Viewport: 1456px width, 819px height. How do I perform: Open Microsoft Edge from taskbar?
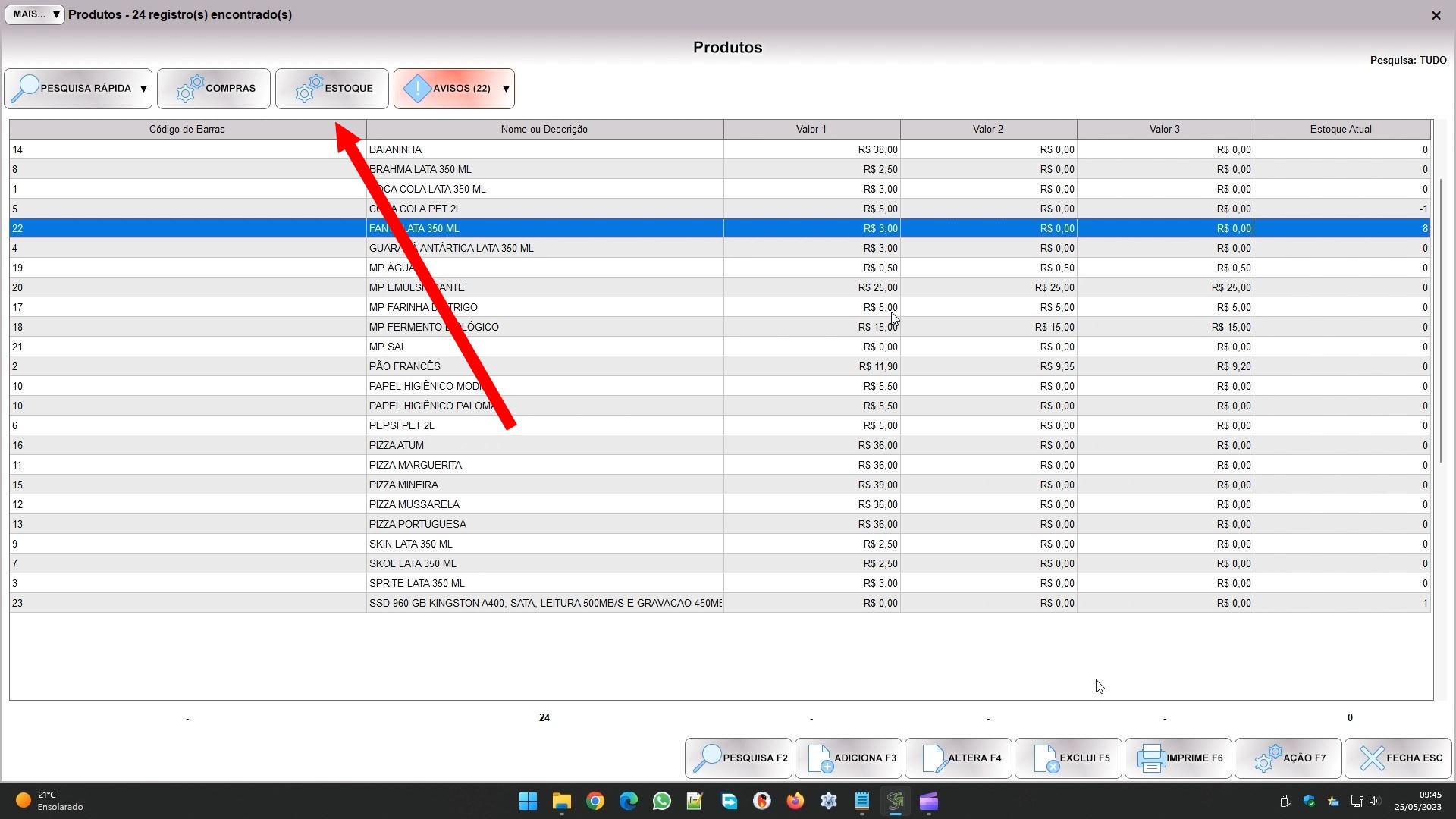click(x=629, y=801)
